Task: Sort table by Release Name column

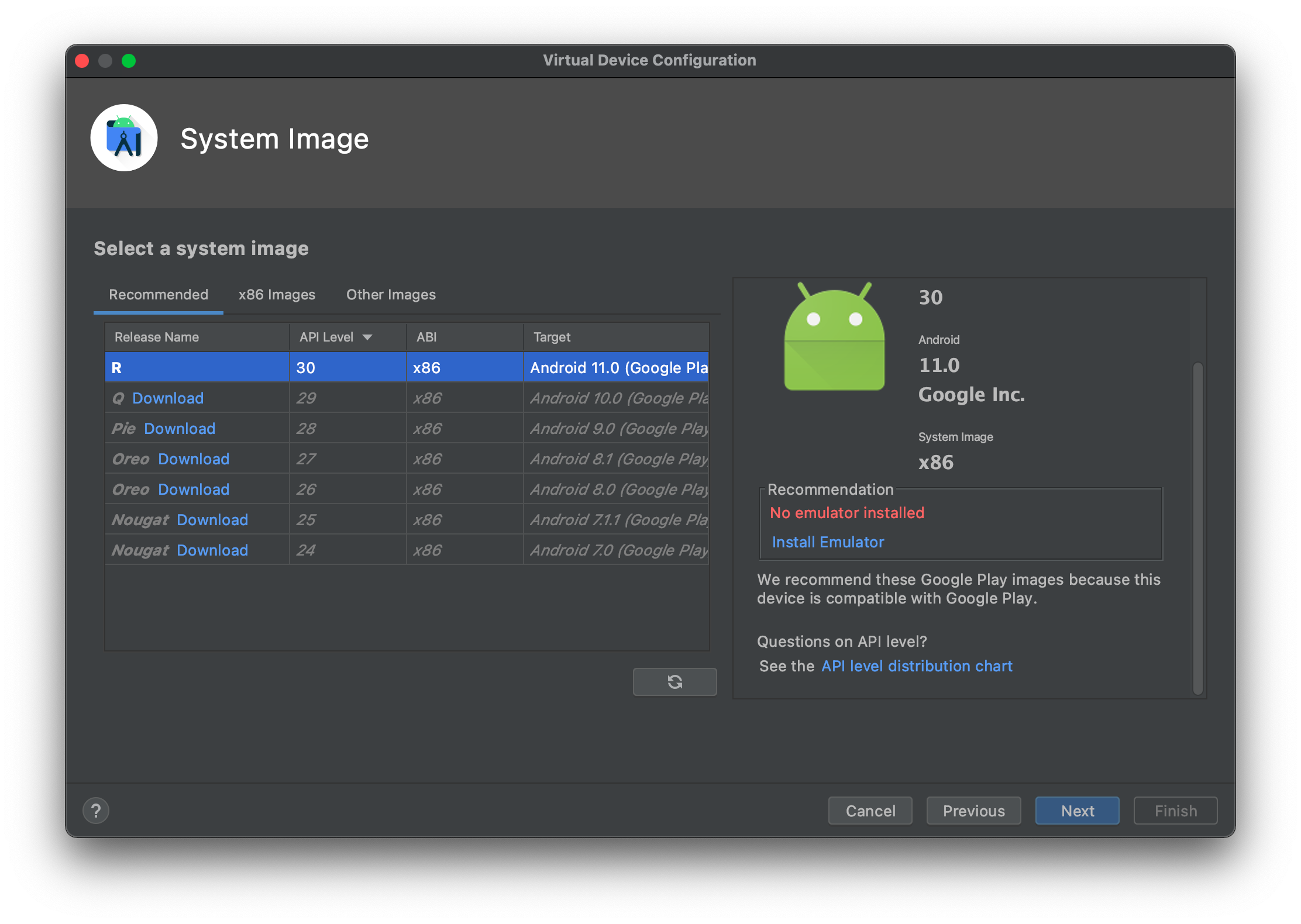Action: click(x=157, y=337)
